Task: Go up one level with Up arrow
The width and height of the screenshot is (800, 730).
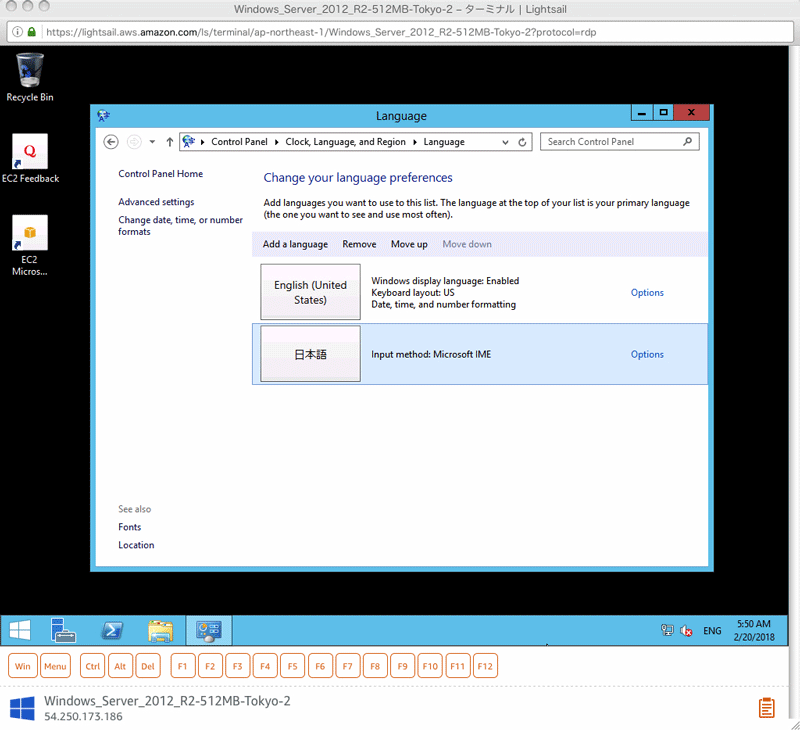Action: tap(169, 142)
